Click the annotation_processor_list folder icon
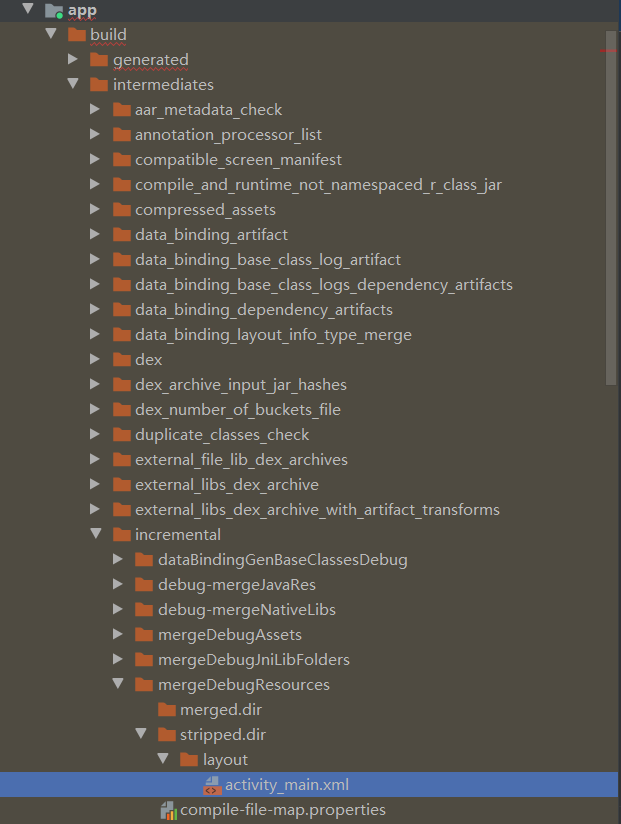 pyautogui.click(x=122, y=135)
